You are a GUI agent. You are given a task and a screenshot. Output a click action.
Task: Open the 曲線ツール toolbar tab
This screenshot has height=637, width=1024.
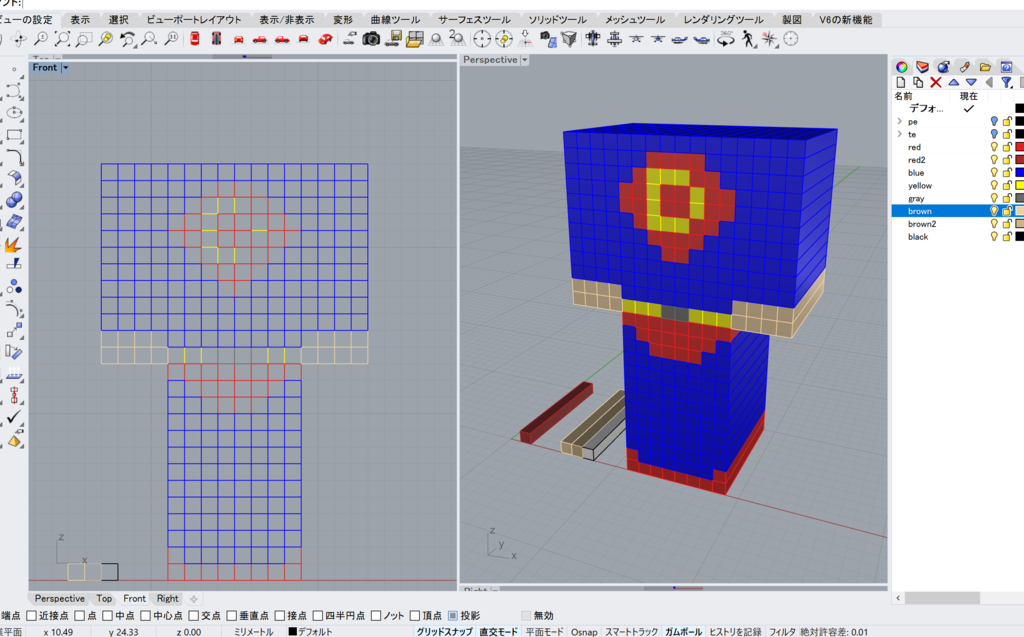pyautogui.click(x=395, y=20)
